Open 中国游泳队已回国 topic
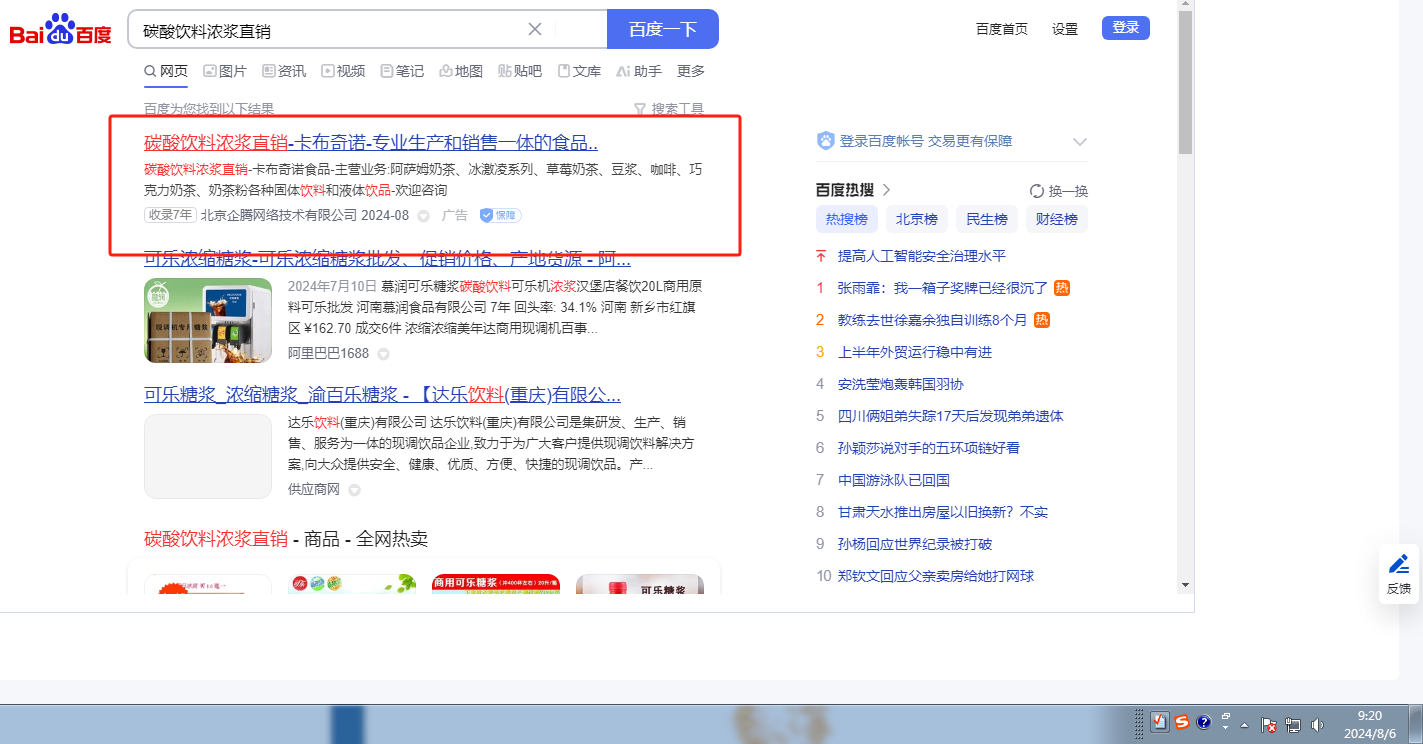 click(894, 480)
